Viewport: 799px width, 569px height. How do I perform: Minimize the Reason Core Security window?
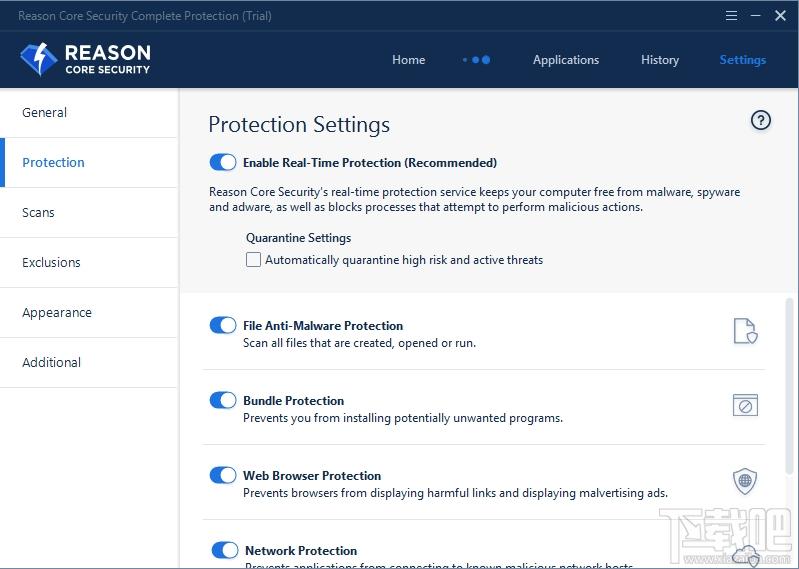(756, 16)
